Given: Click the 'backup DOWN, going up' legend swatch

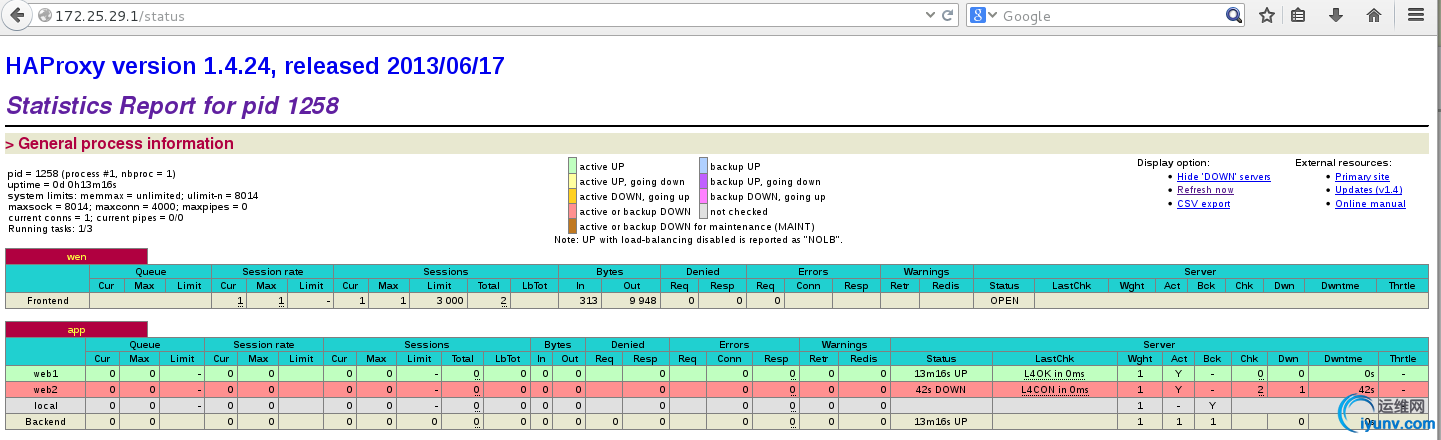Looking at the screenshot, I should click(x=703, y=196).
